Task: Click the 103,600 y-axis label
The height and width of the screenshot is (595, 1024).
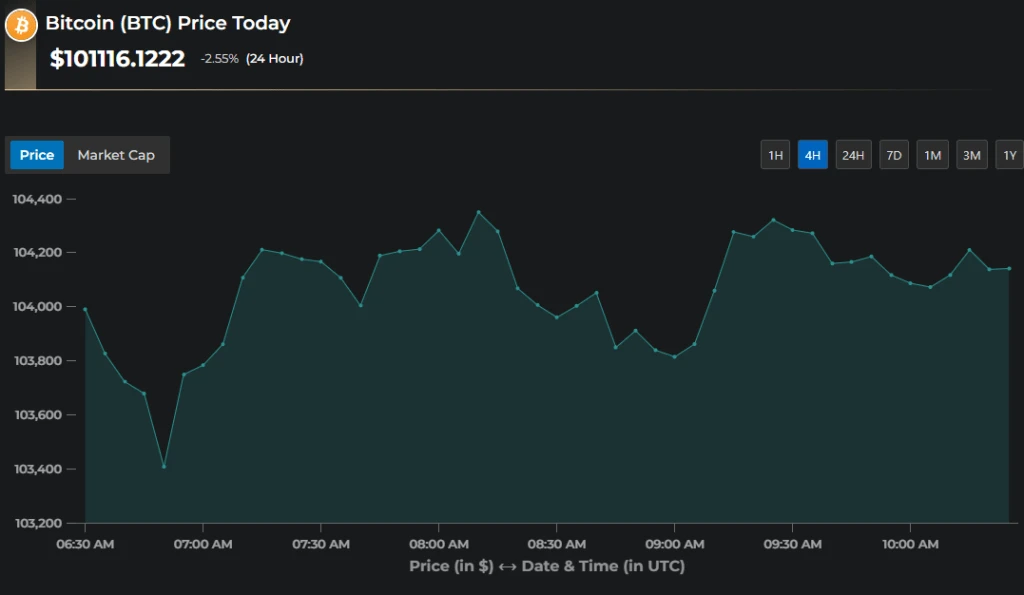Action: click(37, 415)
